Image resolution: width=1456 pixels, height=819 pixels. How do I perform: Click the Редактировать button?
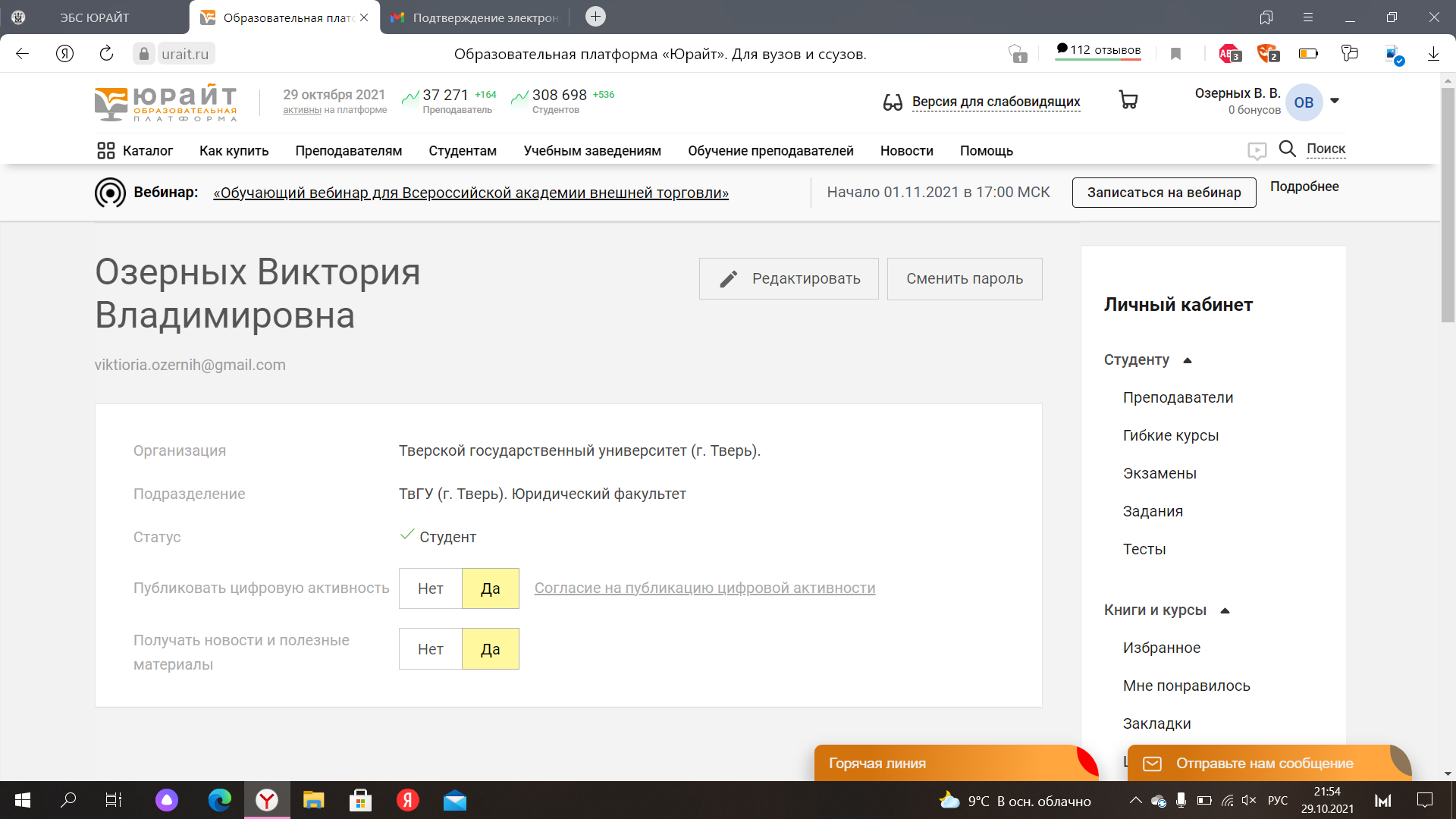pos(789,279)
